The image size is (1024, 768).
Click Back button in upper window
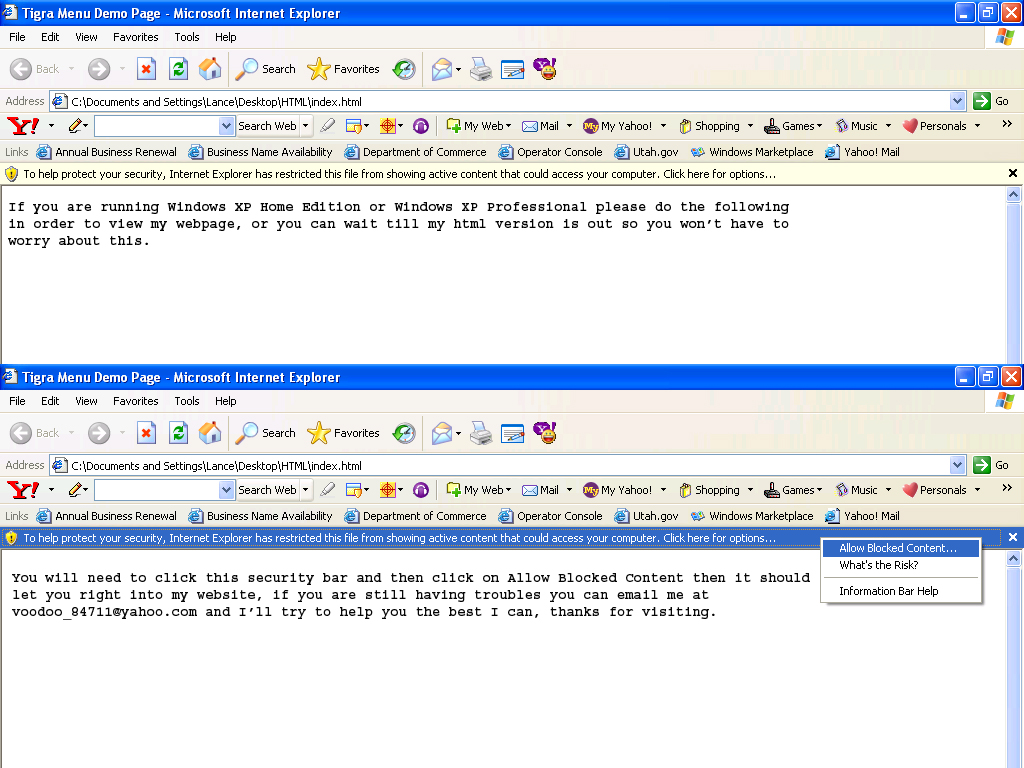(x=35, y=69)
